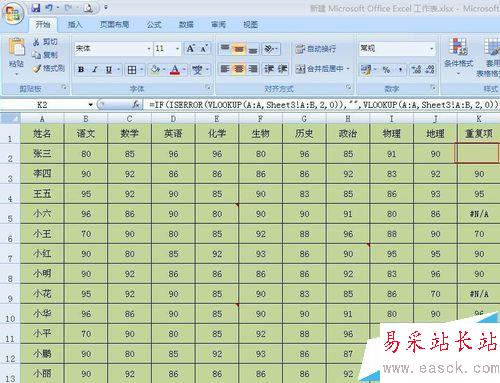Undo the last action
This screenshot has height=383, width=500.
tap(49, 8)
